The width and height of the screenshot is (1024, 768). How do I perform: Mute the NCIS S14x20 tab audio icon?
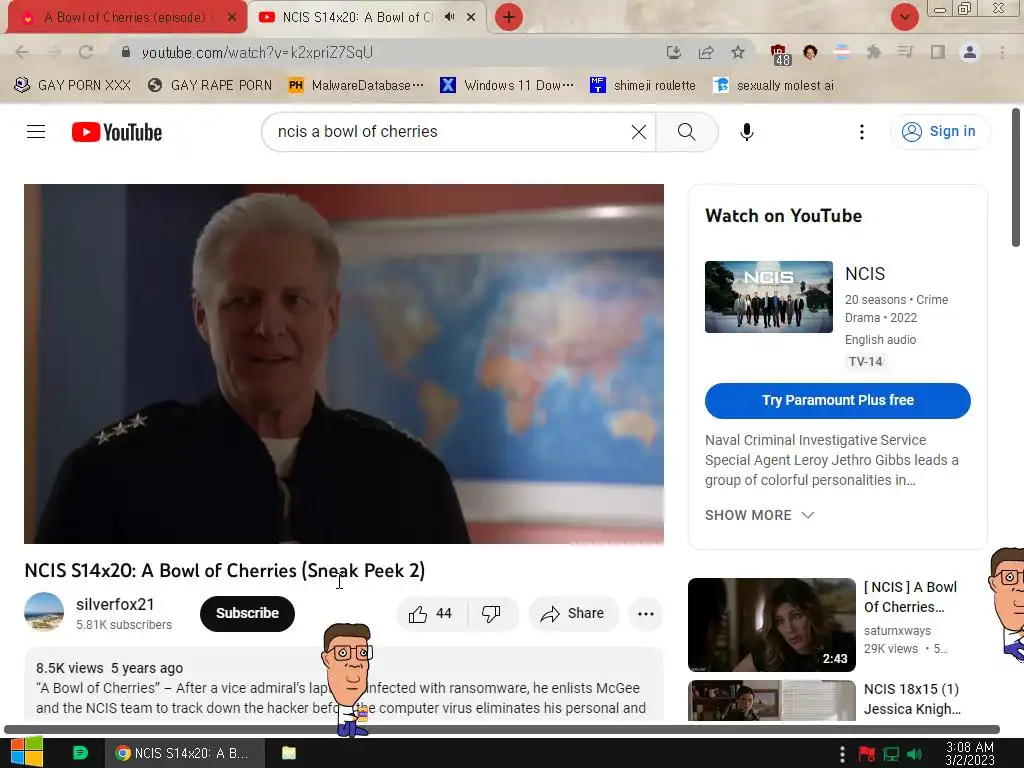pos(449,17)
